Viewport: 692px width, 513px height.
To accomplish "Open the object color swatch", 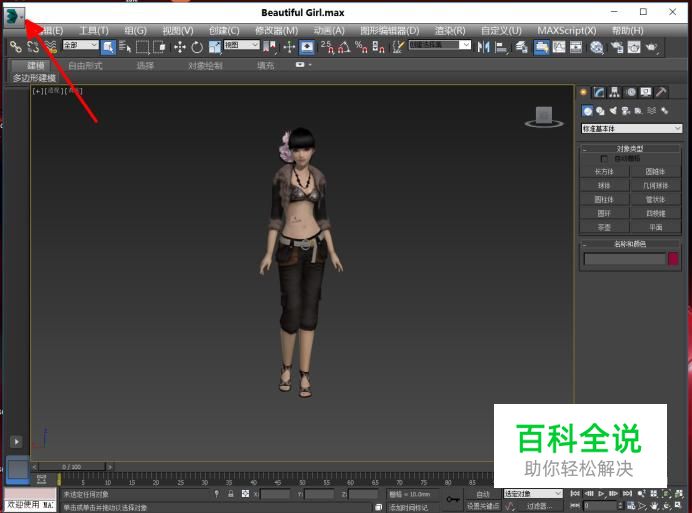I will (674, 259).
